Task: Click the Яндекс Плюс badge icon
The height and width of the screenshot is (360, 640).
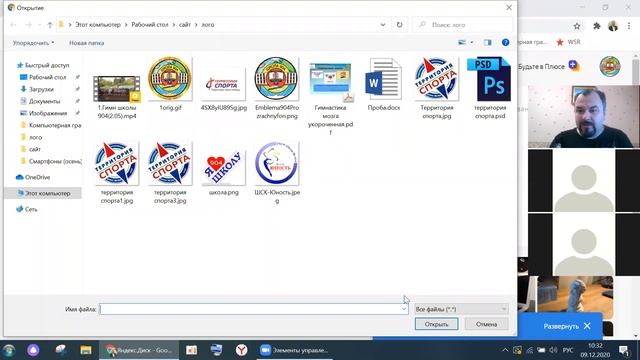Action: pyautogui.click(x=574, y=65)
